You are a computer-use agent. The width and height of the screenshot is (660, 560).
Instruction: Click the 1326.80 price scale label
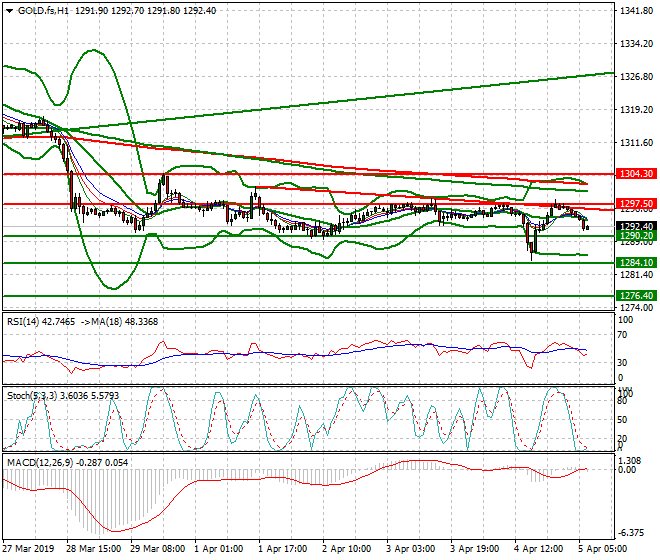pyautogui.click(x=636, y=76)
